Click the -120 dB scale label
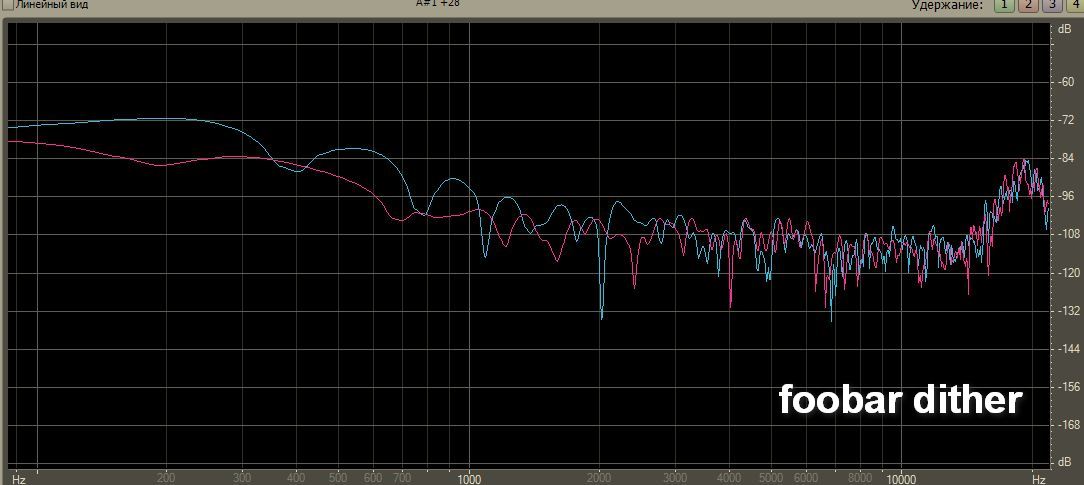This screenshot has width=1084, height=485. tap(1067, 273)
